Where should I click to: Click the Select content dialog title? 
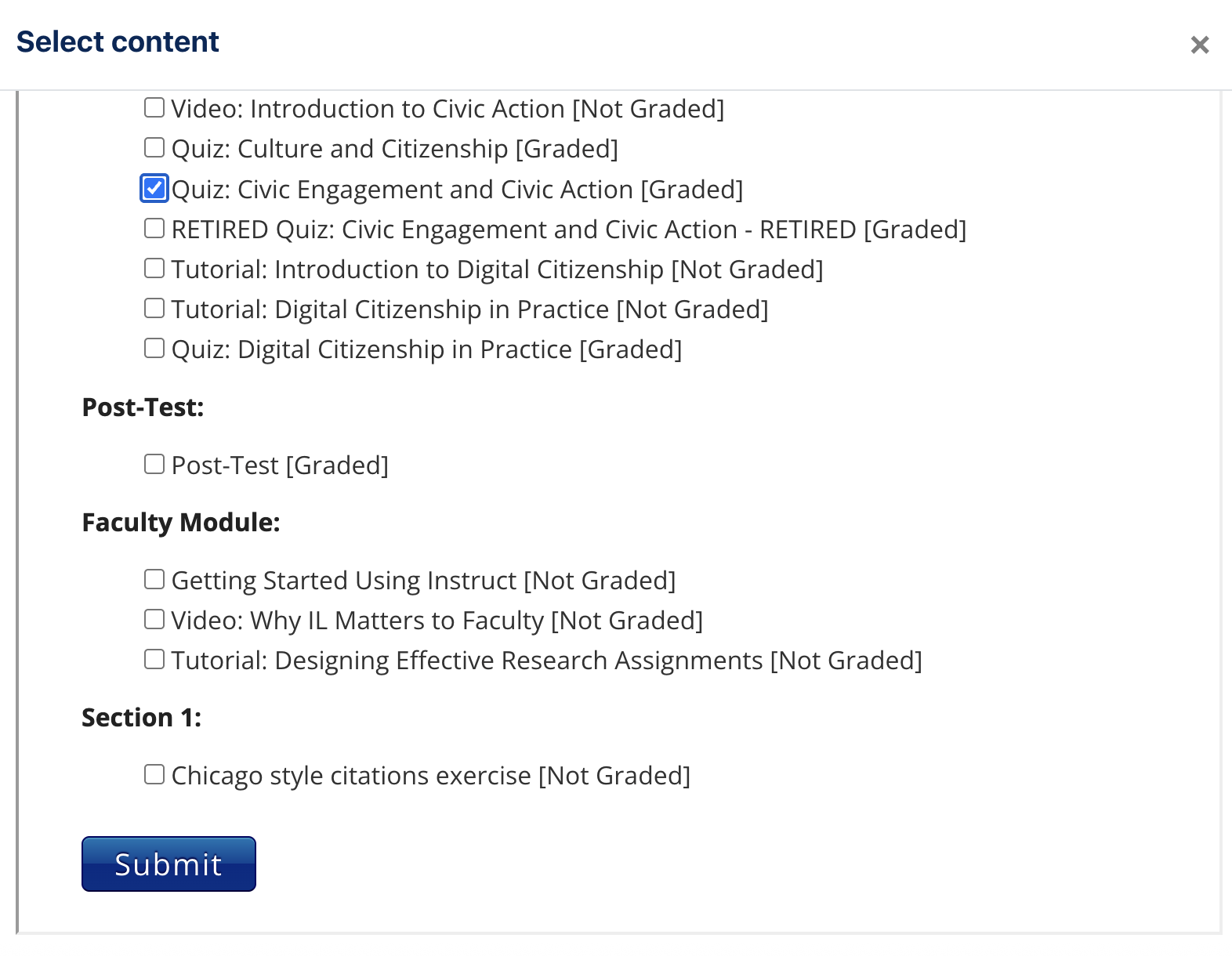pyautogui.click(x=118, y=42)
